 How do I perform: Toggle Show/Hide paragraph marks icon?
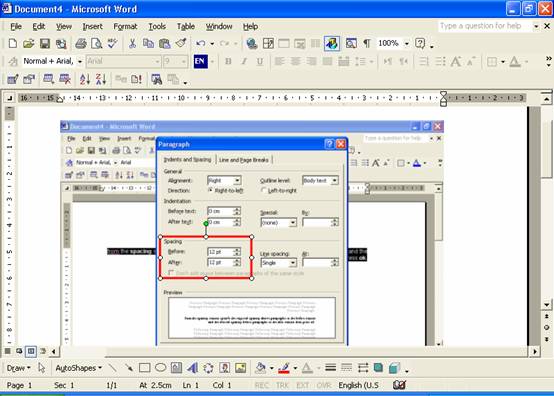point(367,43)
